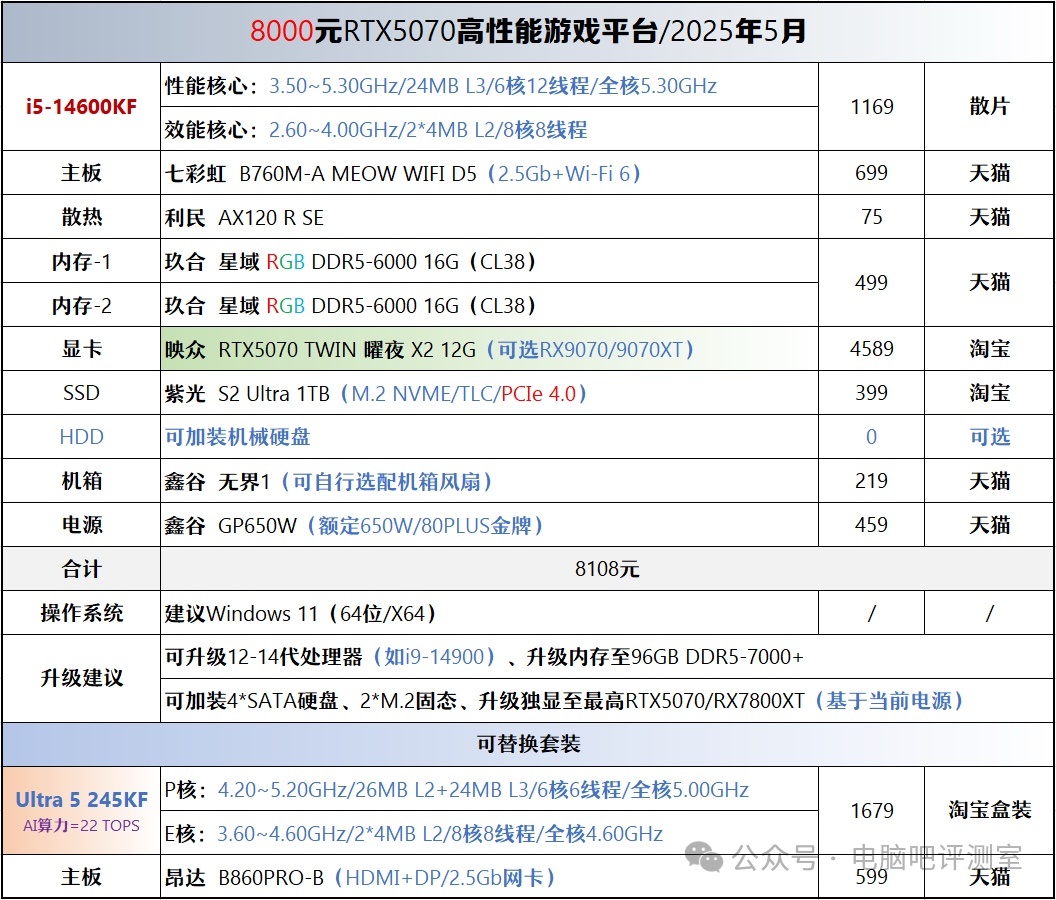Click the 可替换套装 section header

pyautogui.click(x=528, y=744)
